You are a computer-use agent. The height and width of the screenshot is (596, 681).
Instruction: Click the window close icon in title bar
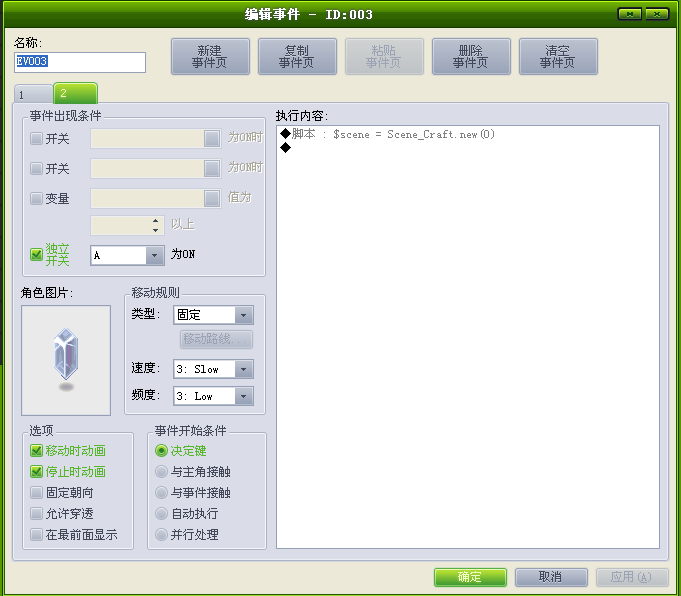(x=657, y=14)
